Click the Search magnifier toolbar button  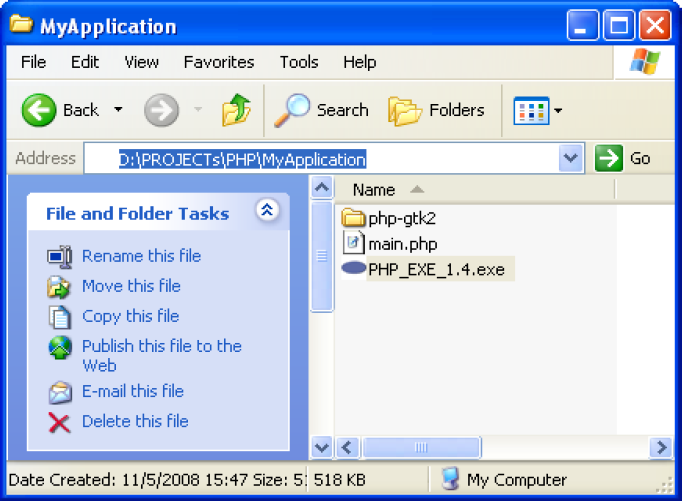point(321,110)
